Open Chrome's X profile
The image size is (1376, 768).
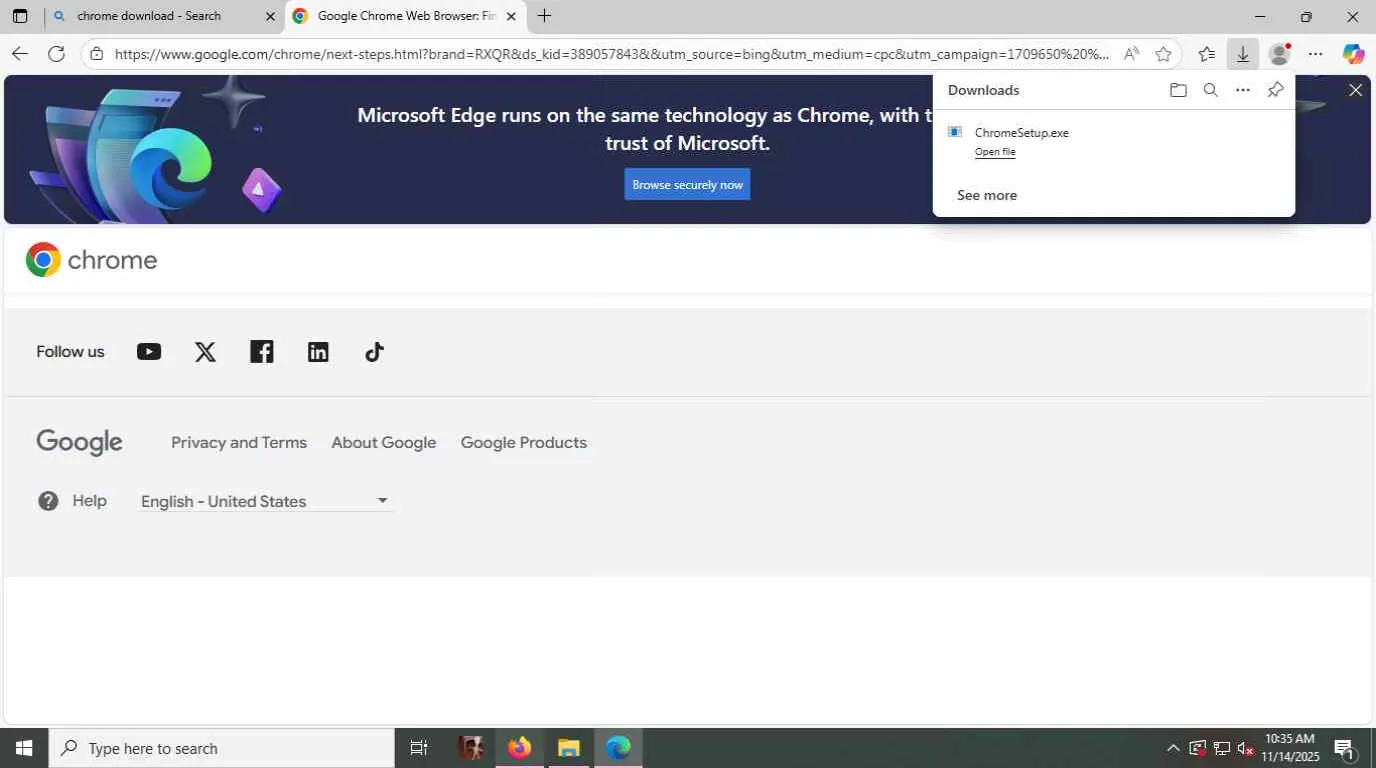205,352
